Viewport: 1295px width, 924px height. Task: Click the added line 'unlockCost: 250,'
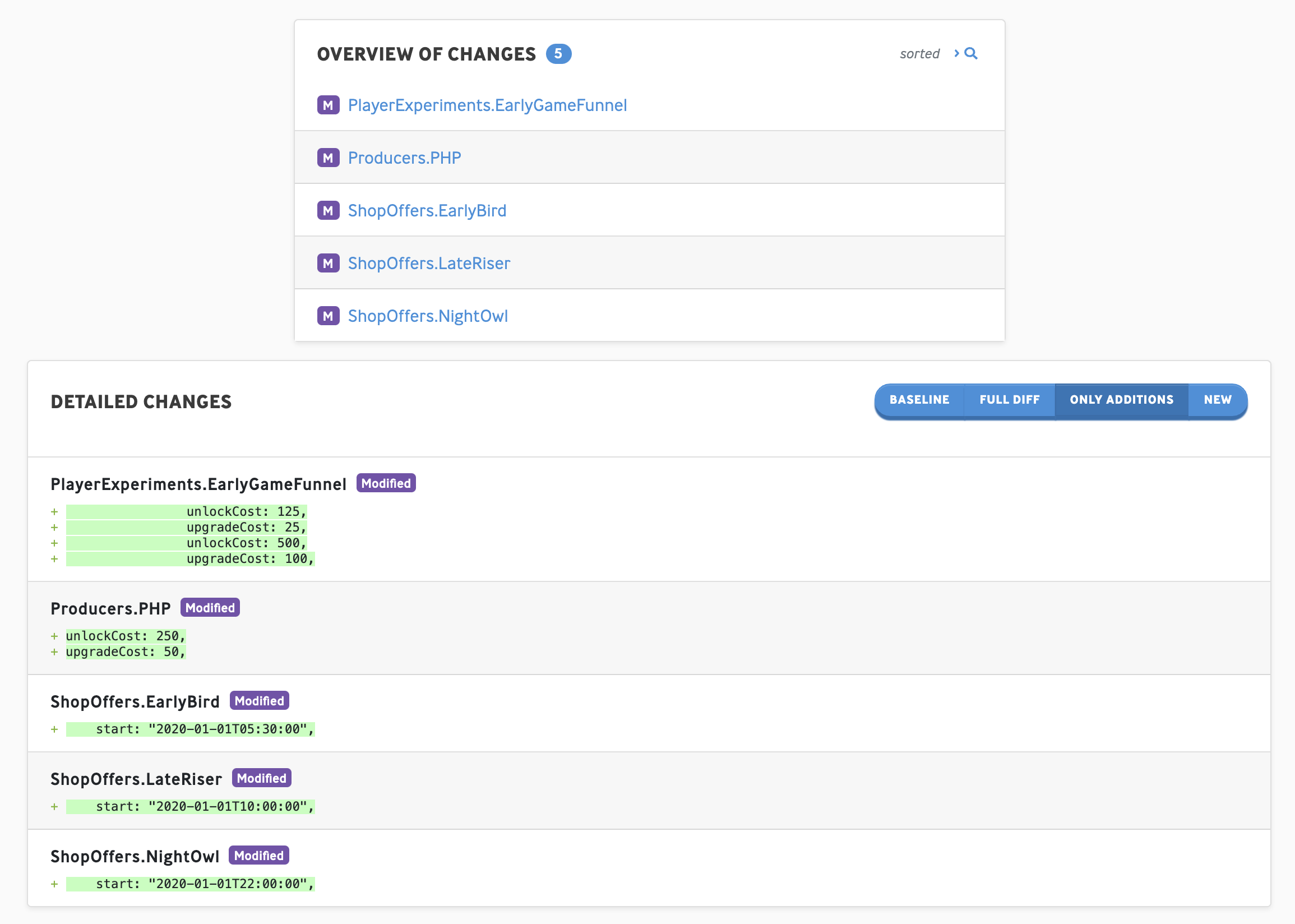126,636
